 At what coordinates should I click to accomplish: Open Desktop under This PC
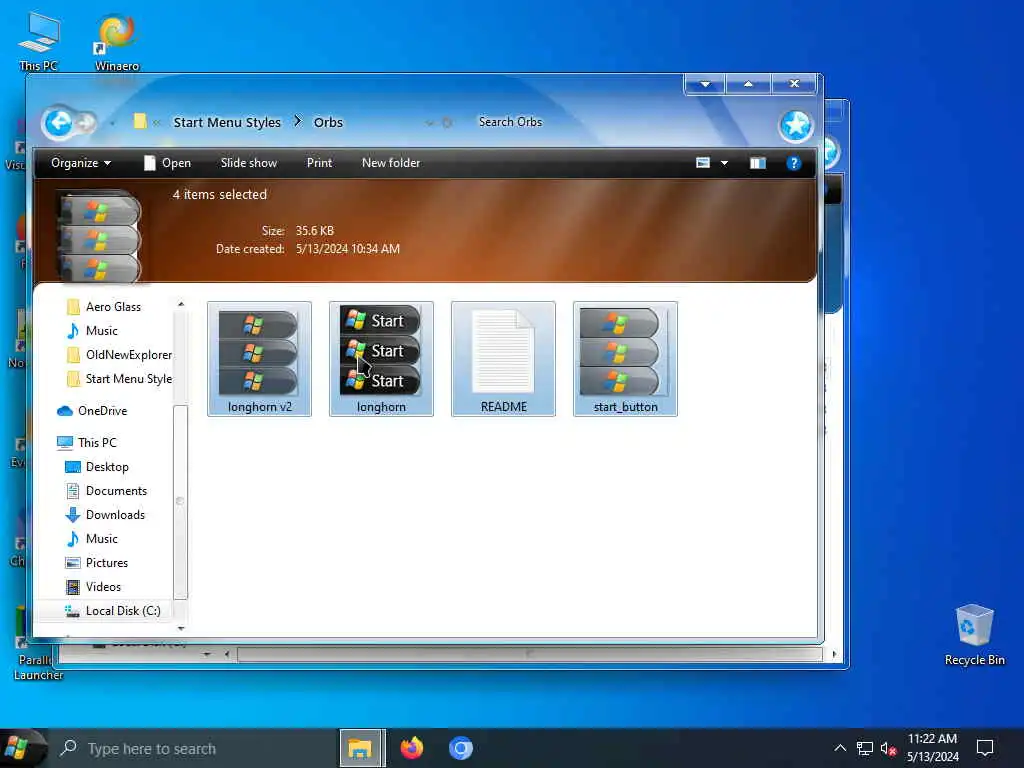click(97, 467)
